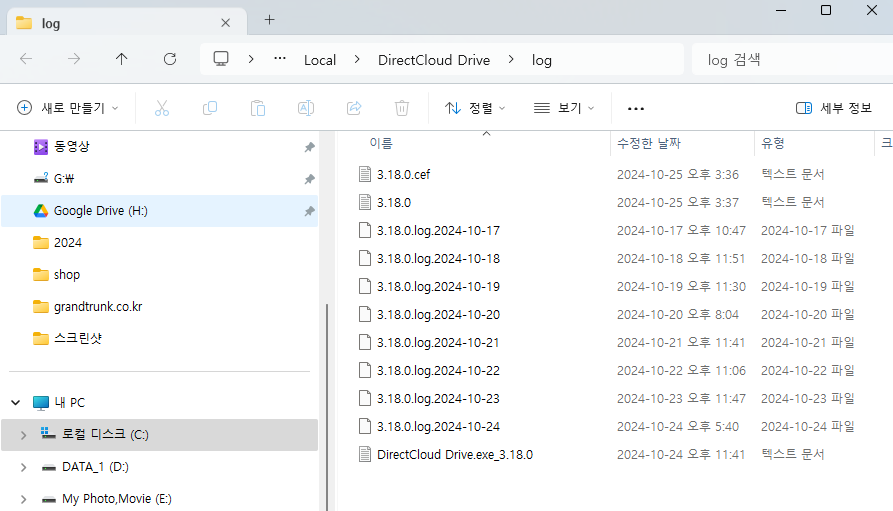
Task: Select file 3.18.0.log.2024-10-18
Action: 438,259
